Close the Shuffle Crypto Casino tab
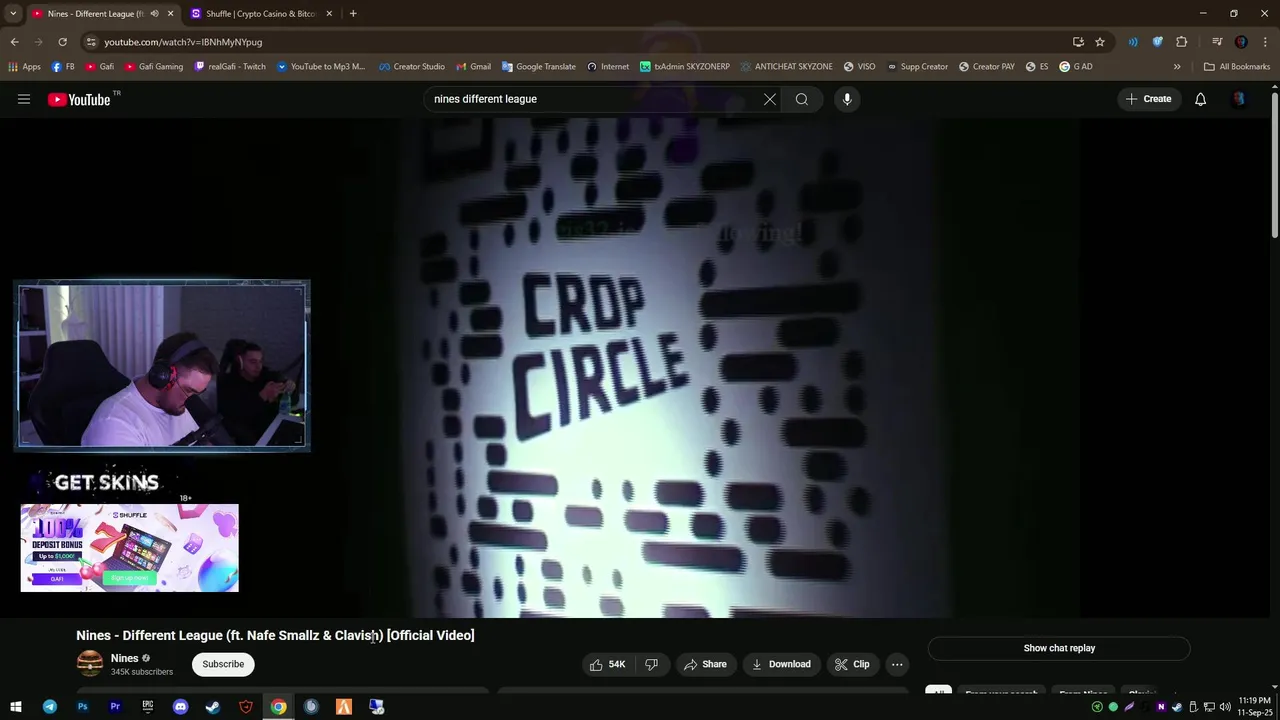 point(329,14)
